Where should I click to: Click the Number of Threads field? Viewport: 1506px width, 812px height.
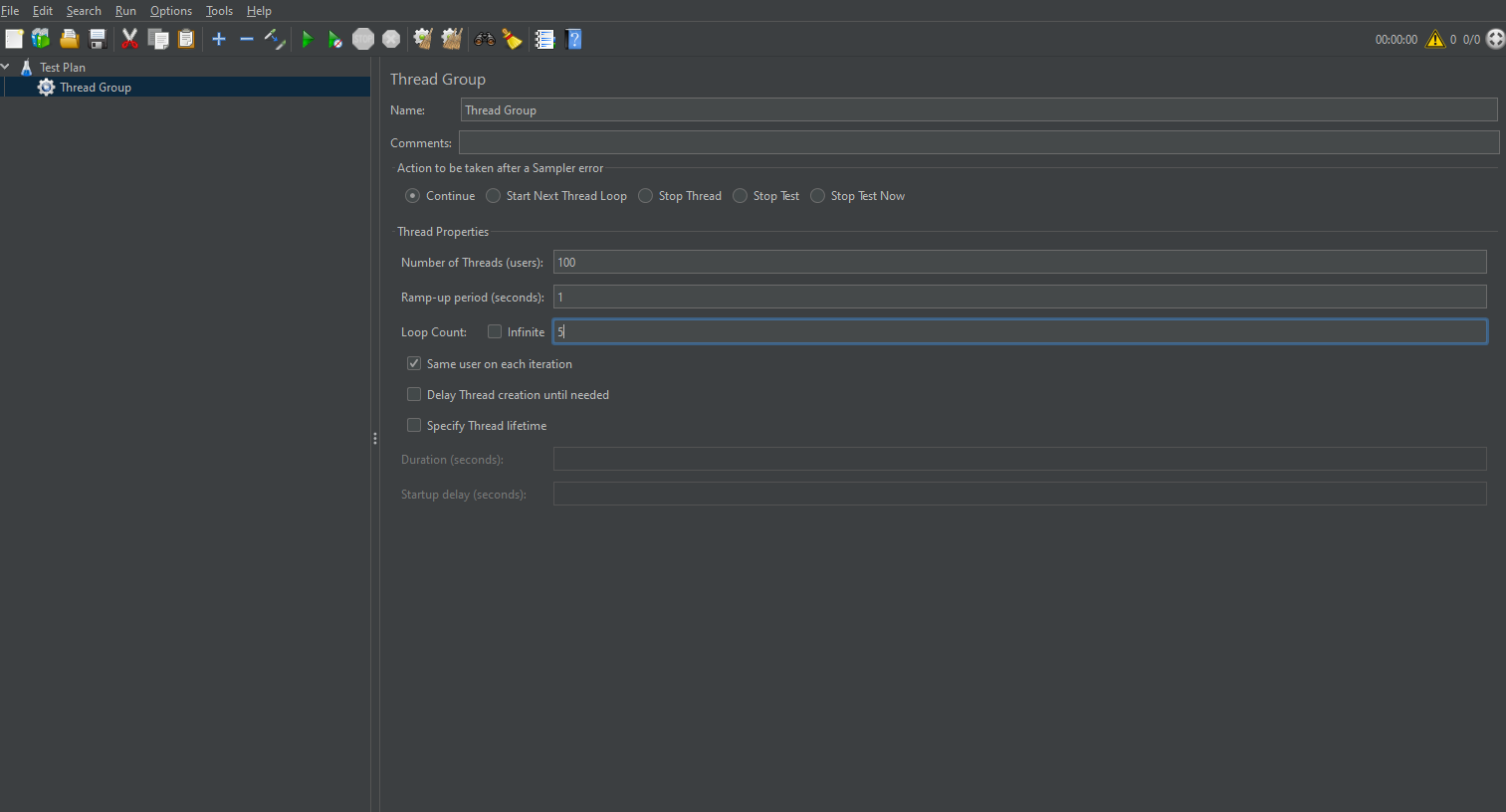click(1020, 262)
